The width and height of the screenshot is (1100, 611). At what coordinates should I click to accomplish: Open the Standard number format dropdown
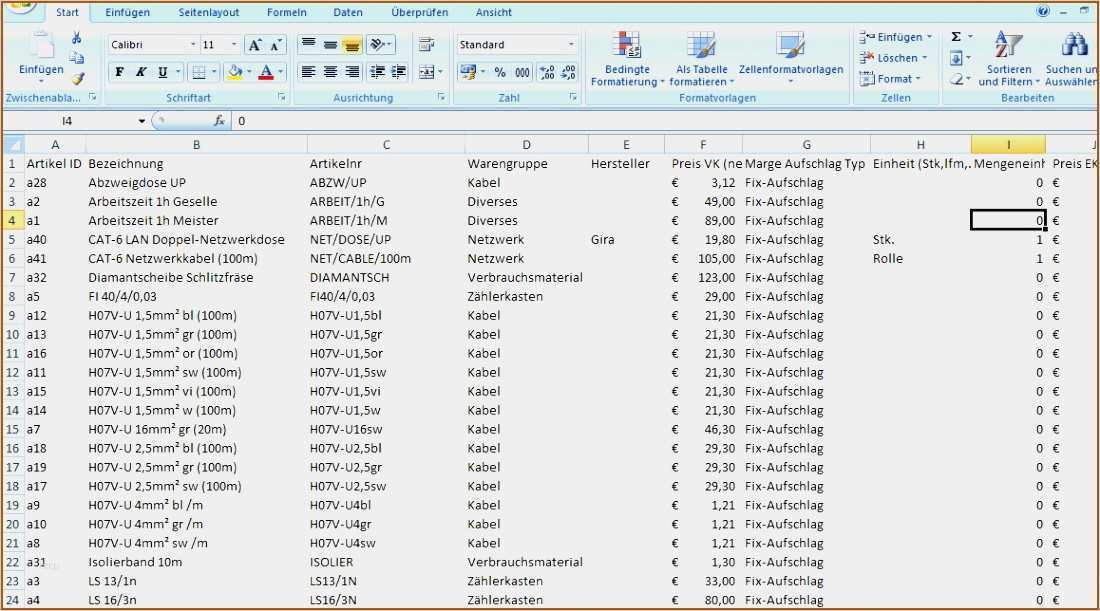click(570, 44)
